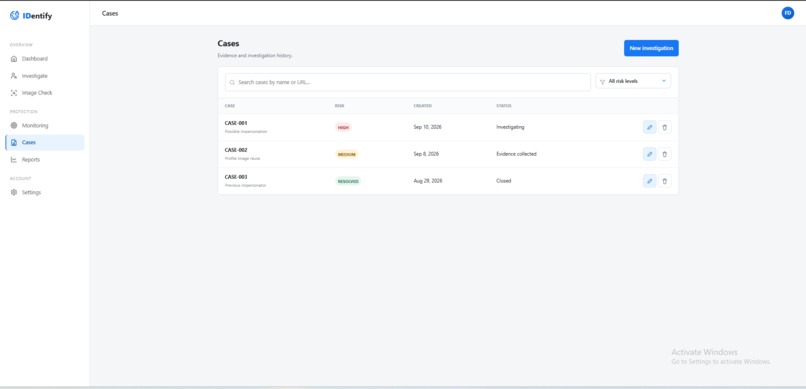Click the Investigating status text
The width and height of the screenshot is (806, 389).
[x=510, y=127]
